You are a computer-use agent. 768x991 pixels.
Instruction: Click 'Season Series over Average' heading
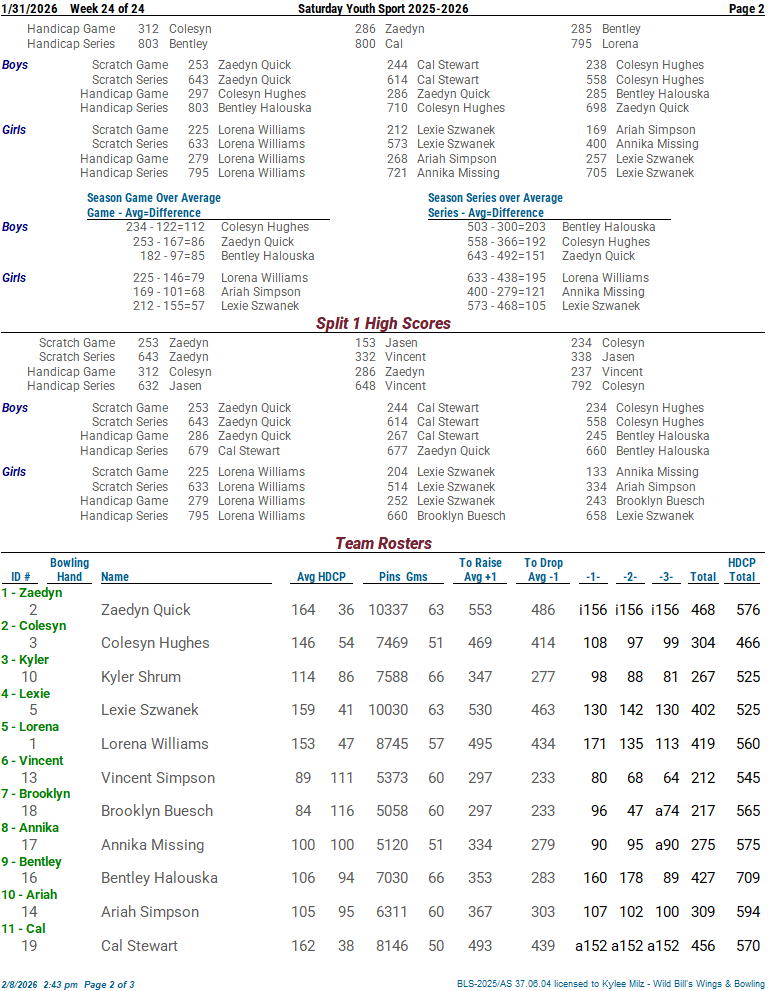point(495,198)
